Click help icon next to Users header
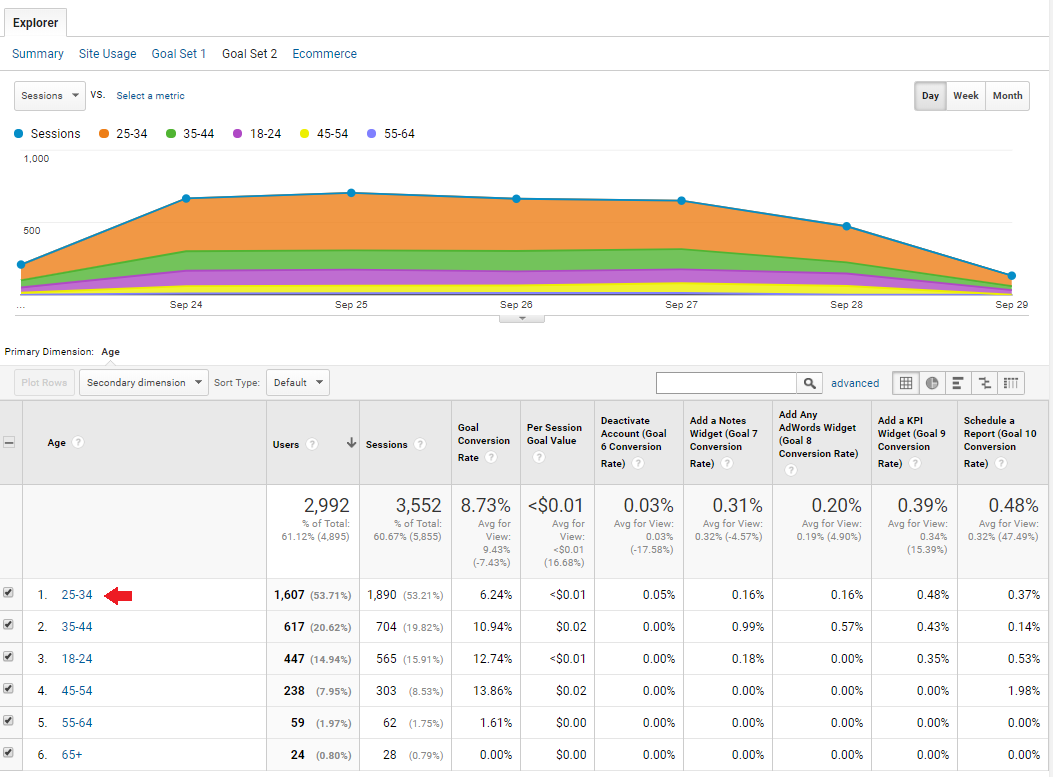 click(x=312, y=444)
